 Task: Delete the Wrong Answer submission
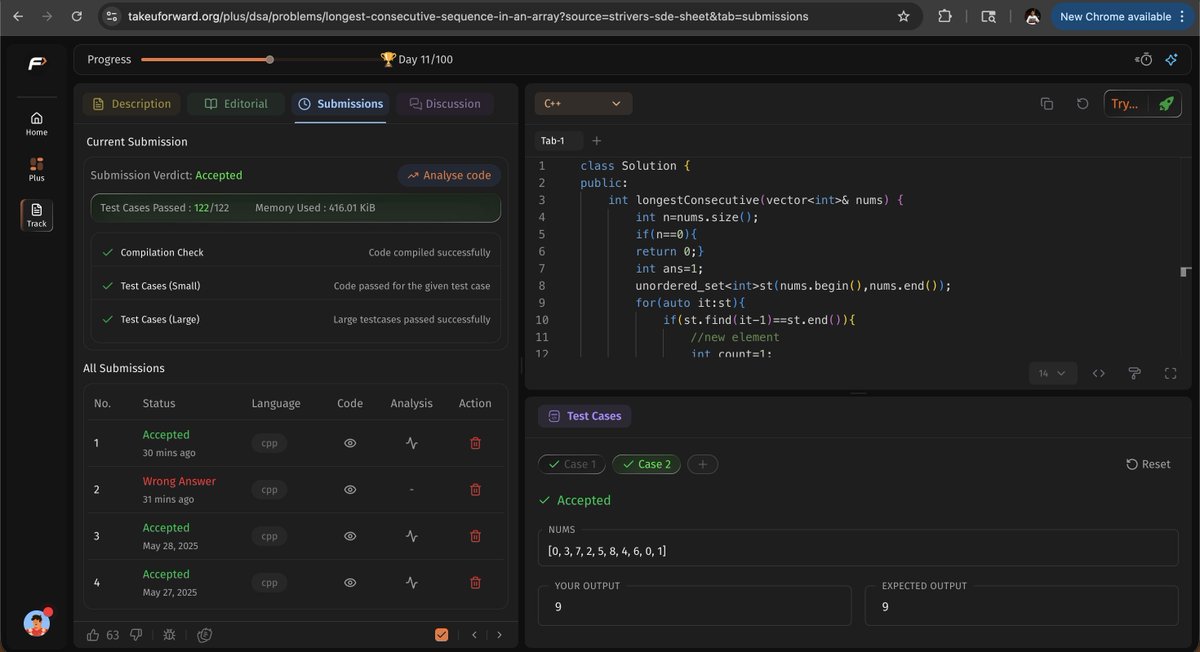[475, 489]
